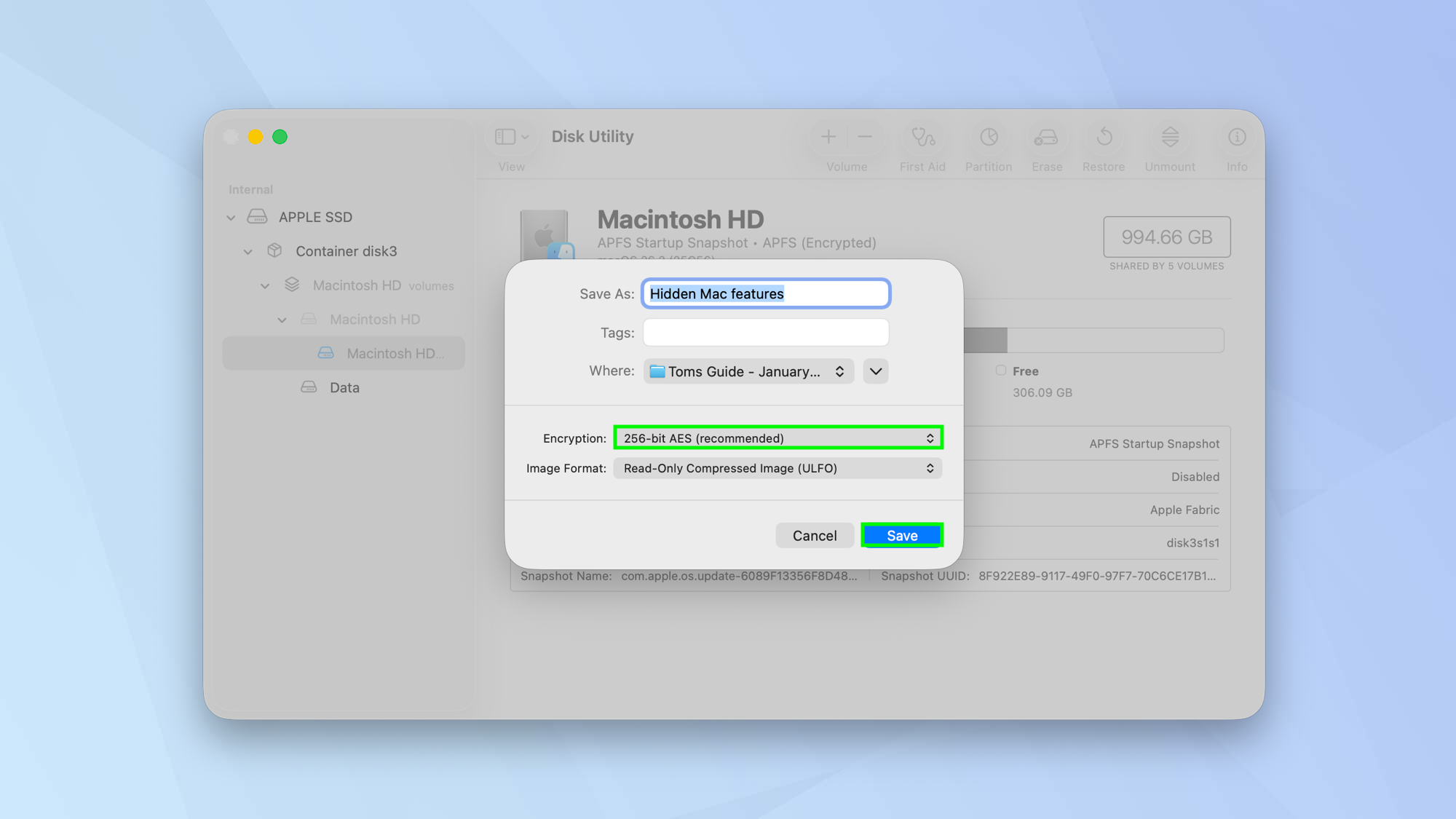Open the Partition tool

point(988,143)
